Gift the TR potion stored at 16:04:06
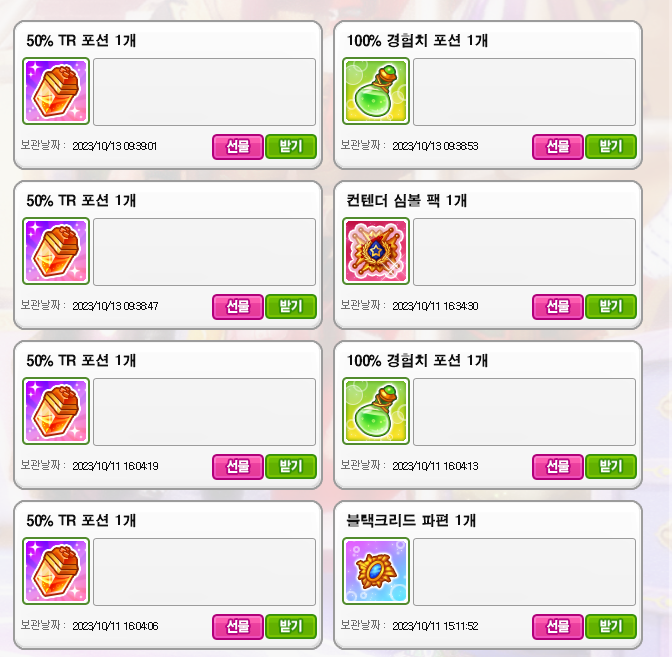 pos(238,627)
